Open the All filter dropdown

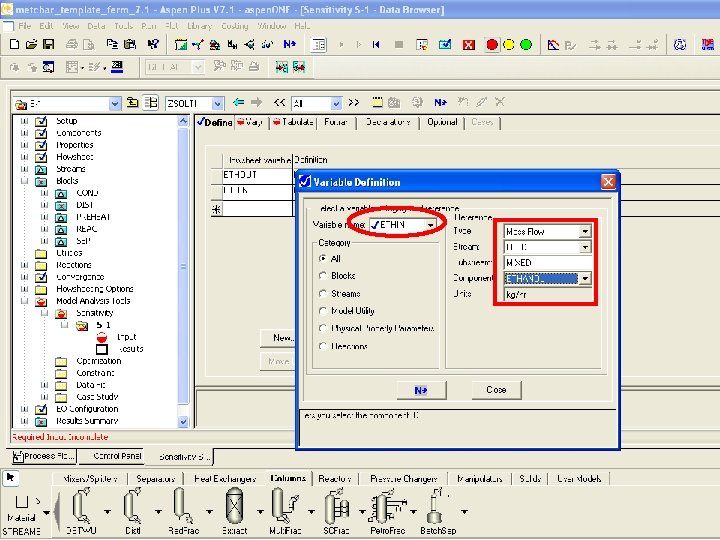(337, 104)
